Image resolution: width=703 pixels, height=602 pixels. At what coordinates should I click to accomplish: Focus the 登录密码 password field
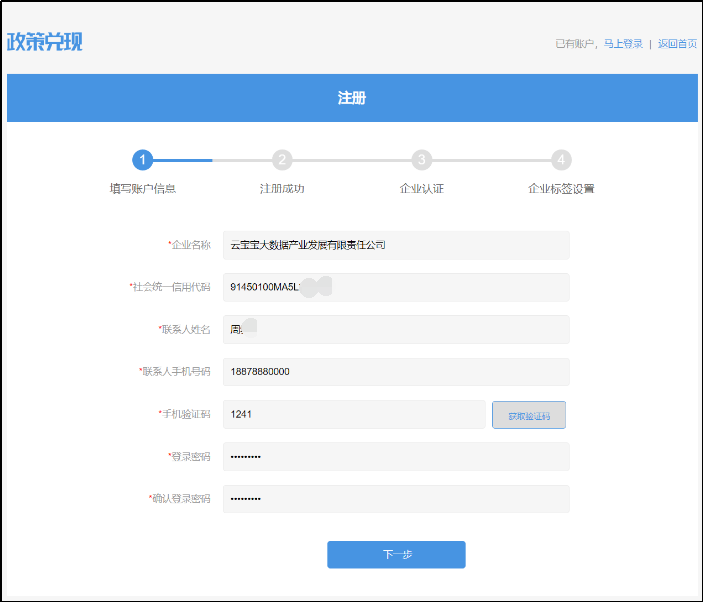coord(396,456)
